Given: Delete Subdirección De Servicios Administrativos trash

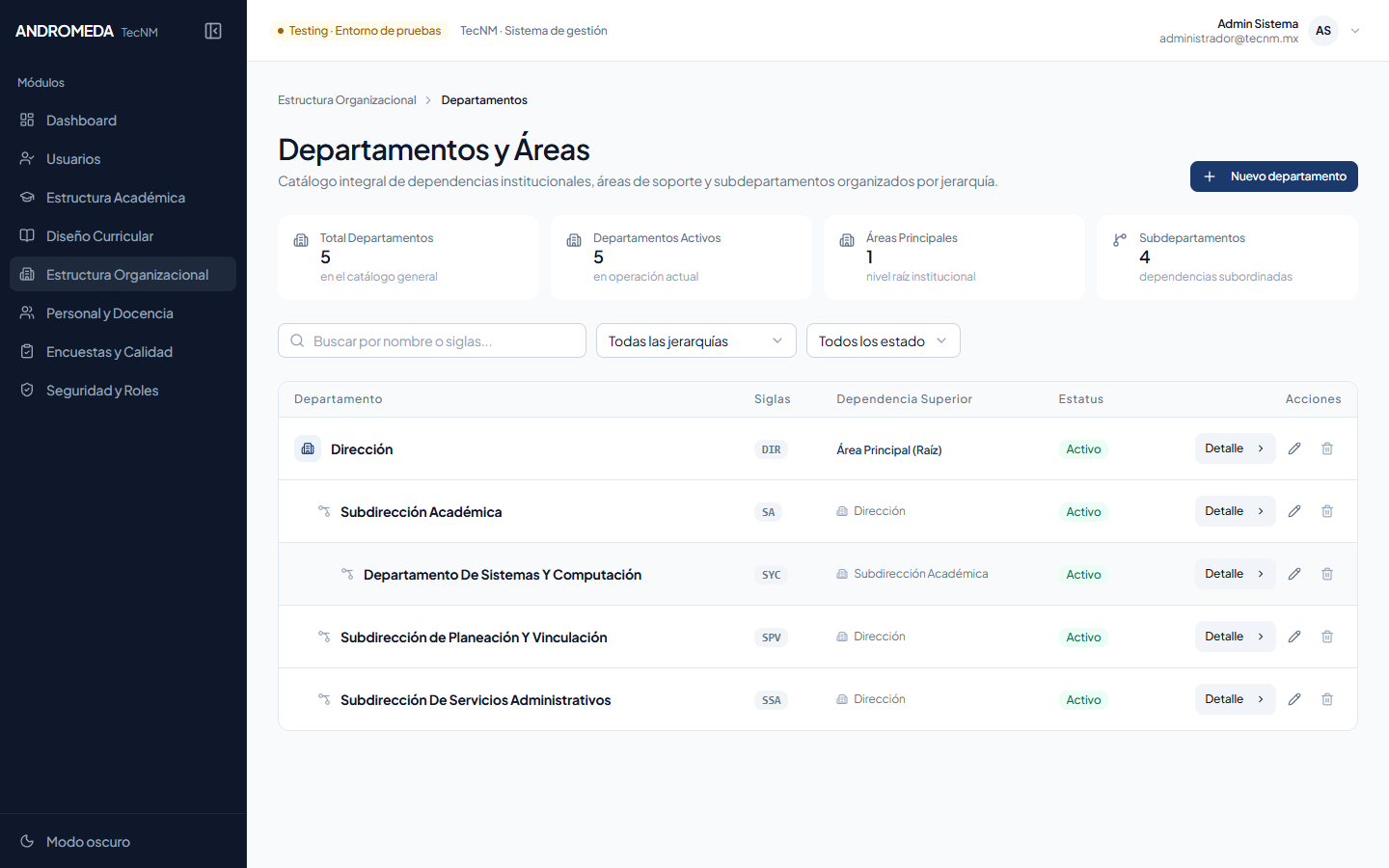Looking at the screenshot, I should tap(1327, 699).
